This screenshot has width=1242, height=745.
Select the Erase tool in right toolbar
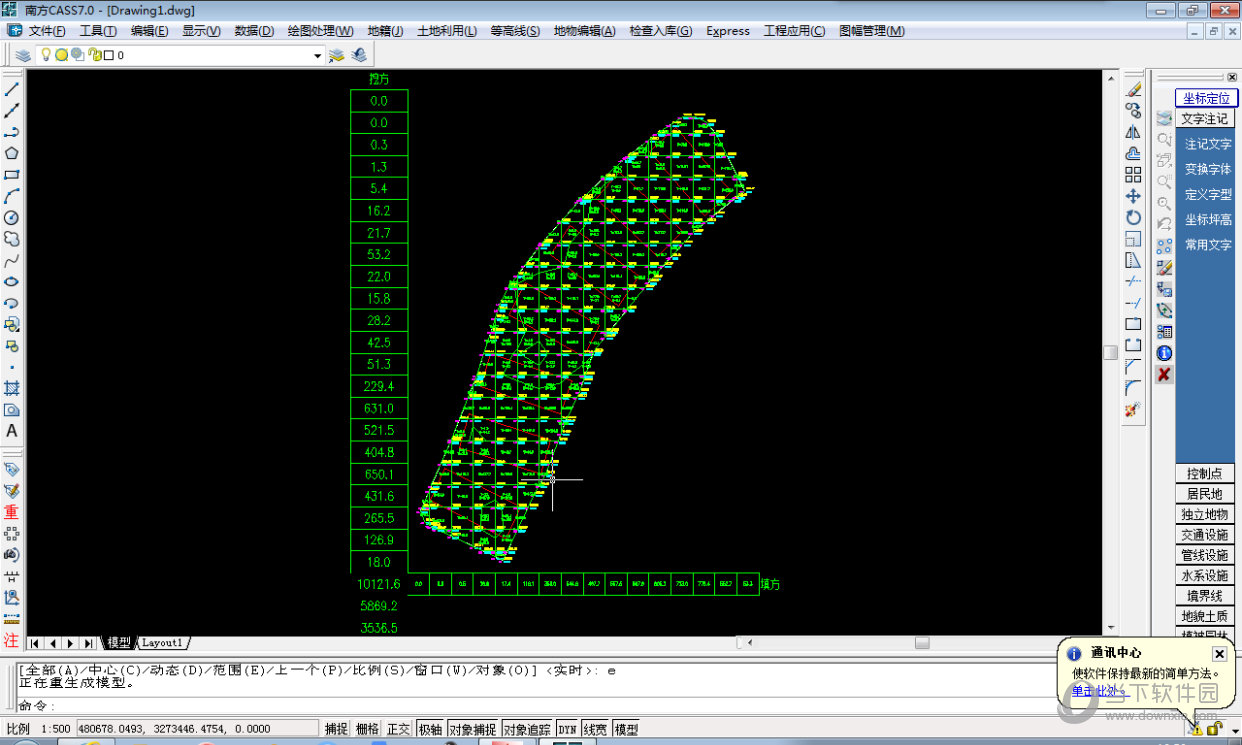click(x=1134, y=89)
